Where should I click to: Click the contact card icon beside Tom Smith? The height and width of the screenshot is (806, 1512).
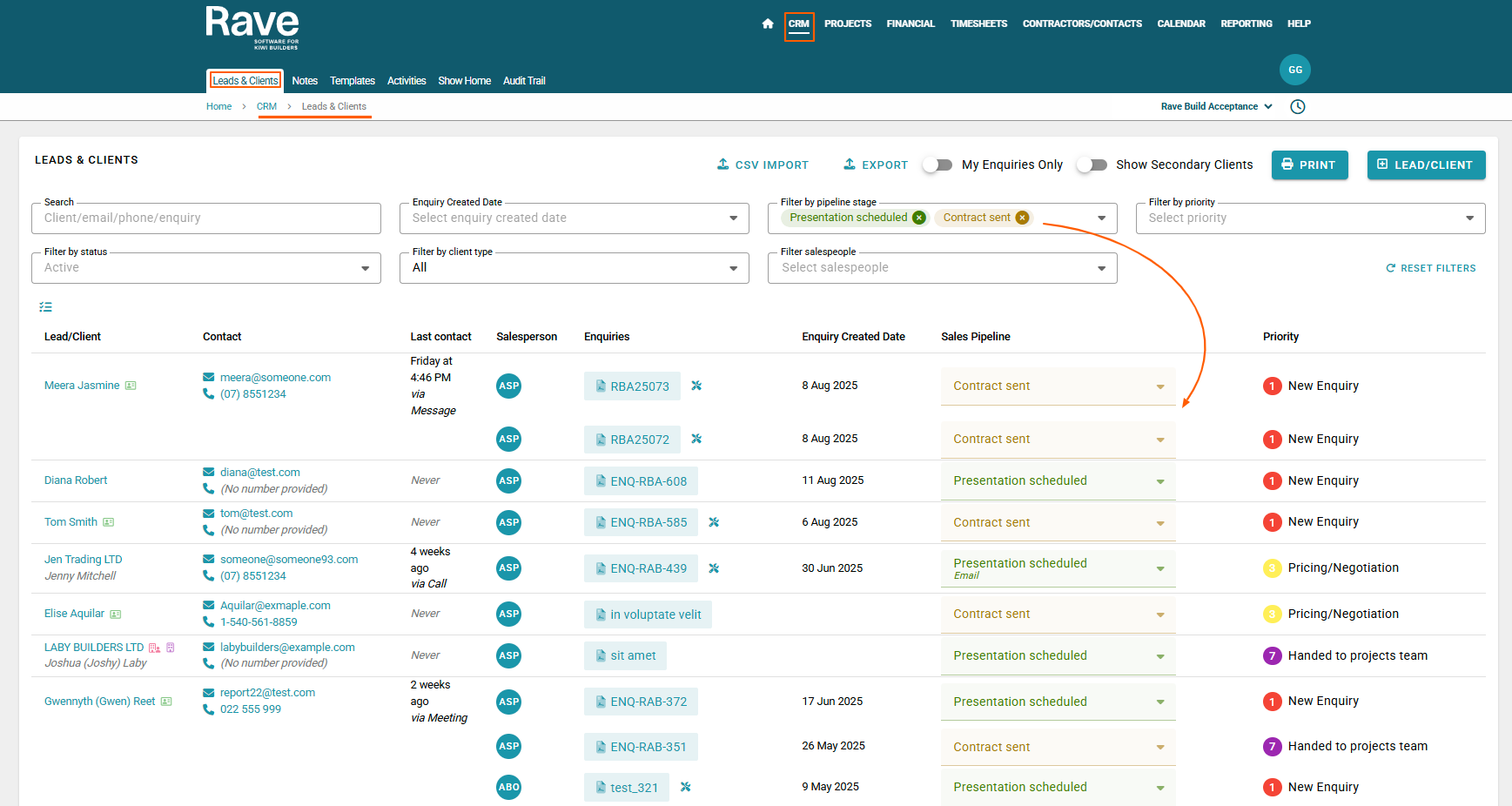point(109,522)
